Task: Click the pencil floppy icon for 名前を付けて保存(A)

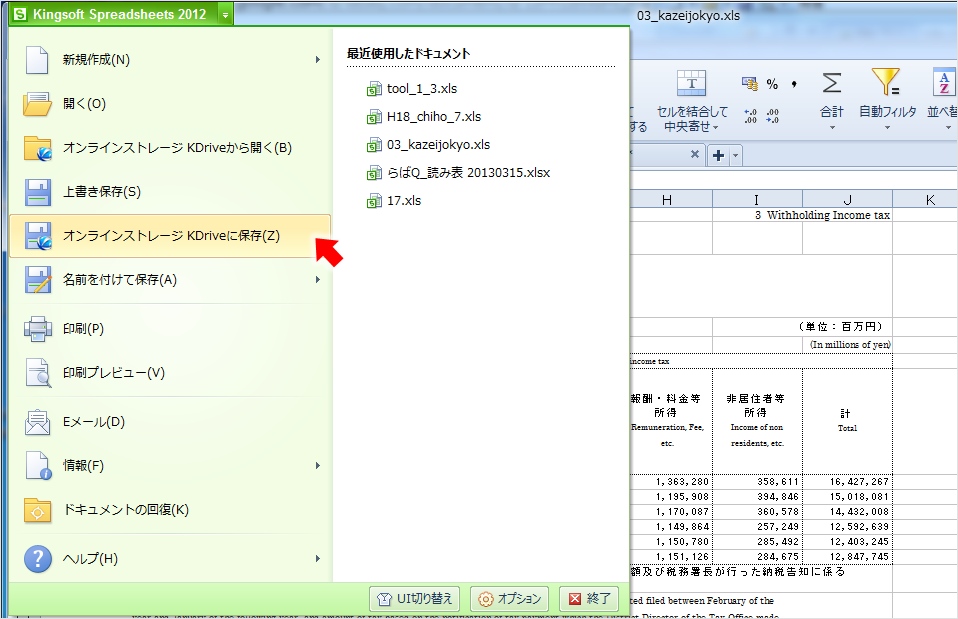Action: (38, 280)
